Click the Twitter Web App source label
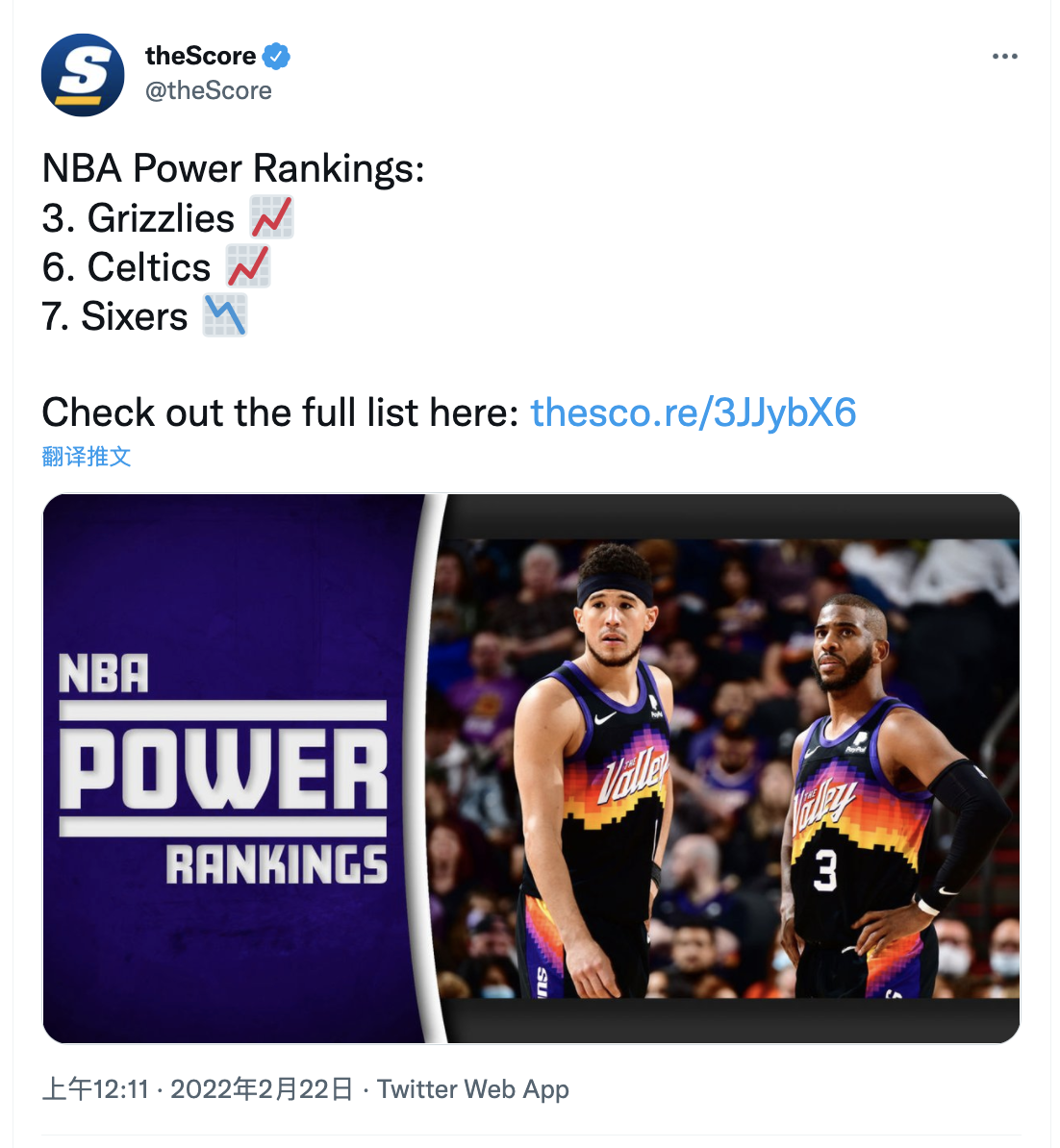Image resolution: width=1060 pixels, height=1148 pixels. coord(473,1089)
